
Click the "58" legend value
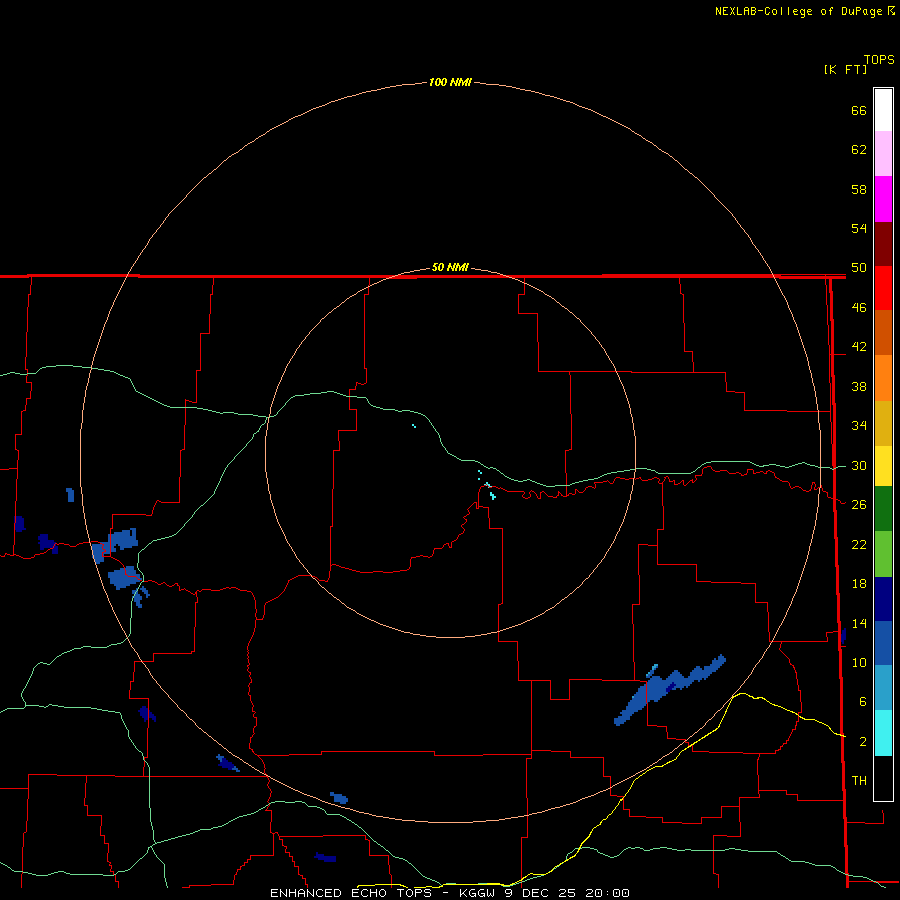coord(859,189)
